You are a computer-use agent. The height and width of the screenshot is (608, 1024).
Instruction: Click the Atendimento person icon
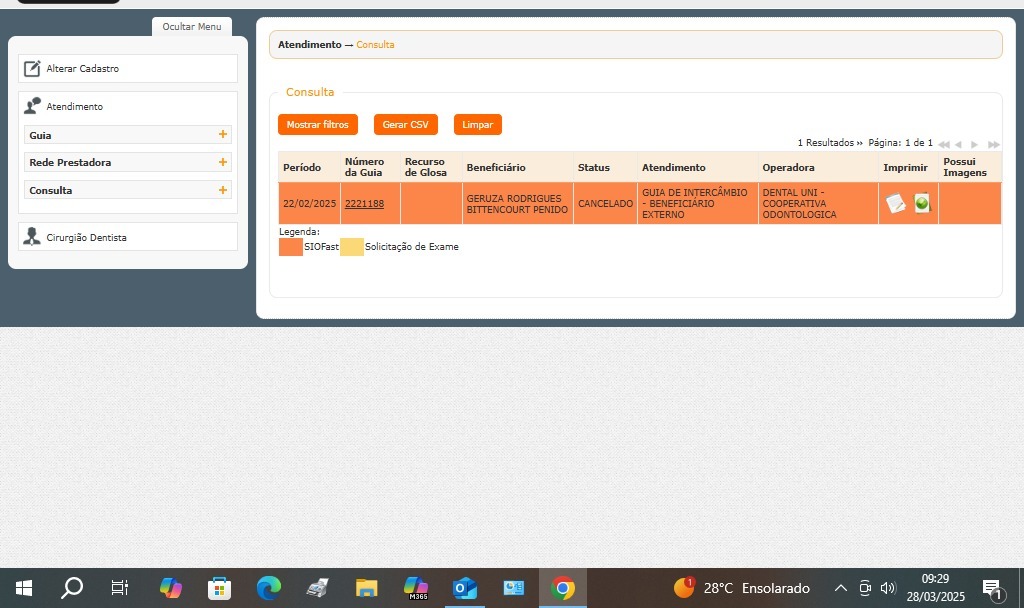(x=32, y=106)
